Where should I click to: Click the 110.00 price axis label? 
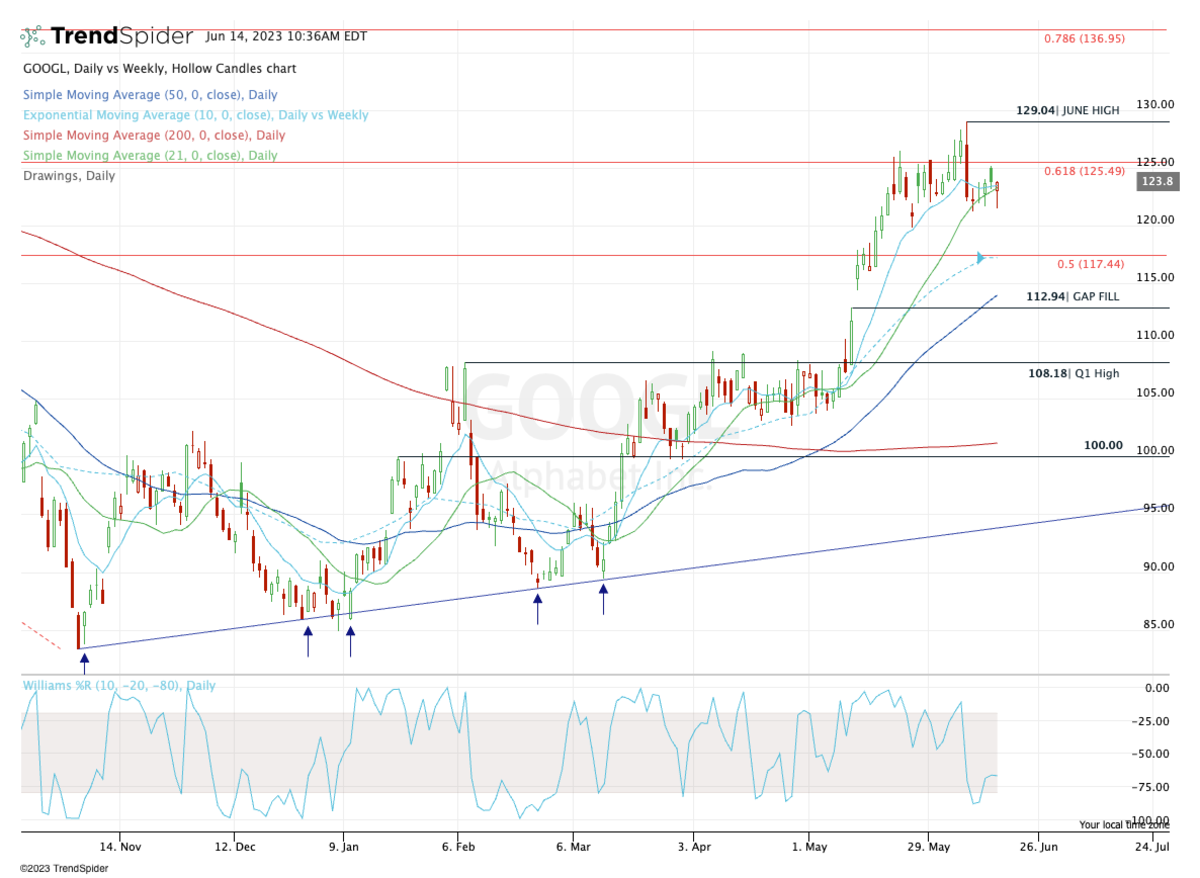click(1155, 335)
